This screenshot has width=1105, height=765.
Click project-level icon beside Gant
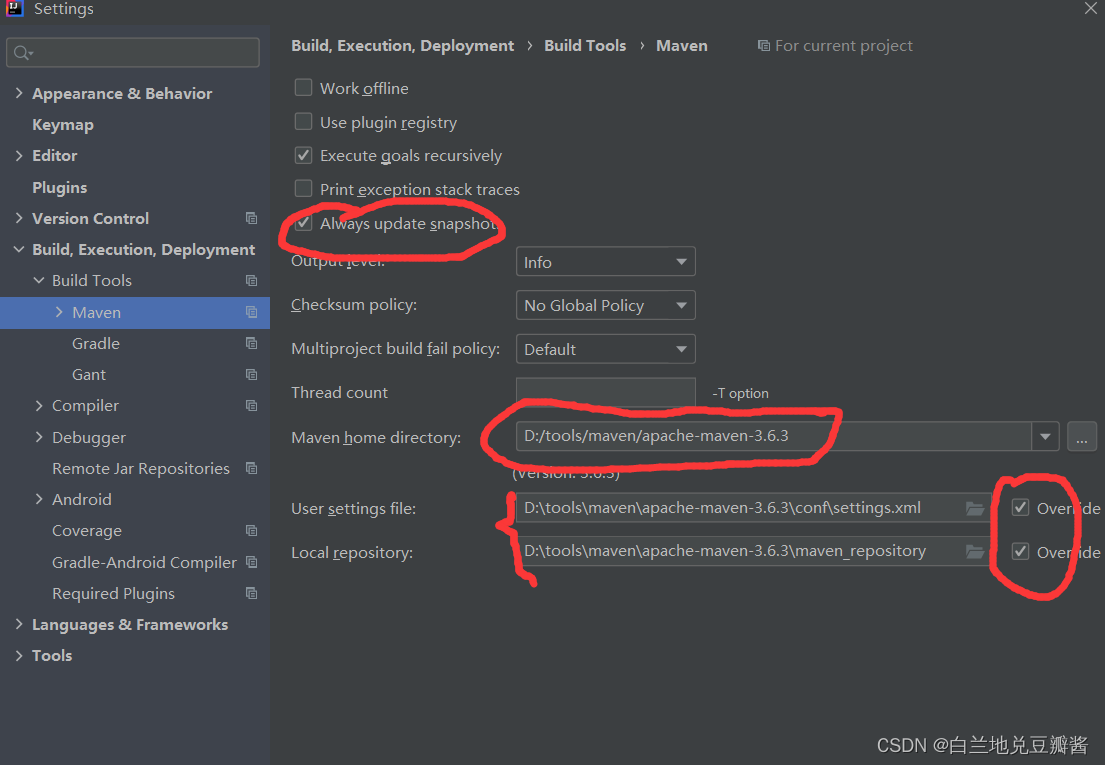252,374
